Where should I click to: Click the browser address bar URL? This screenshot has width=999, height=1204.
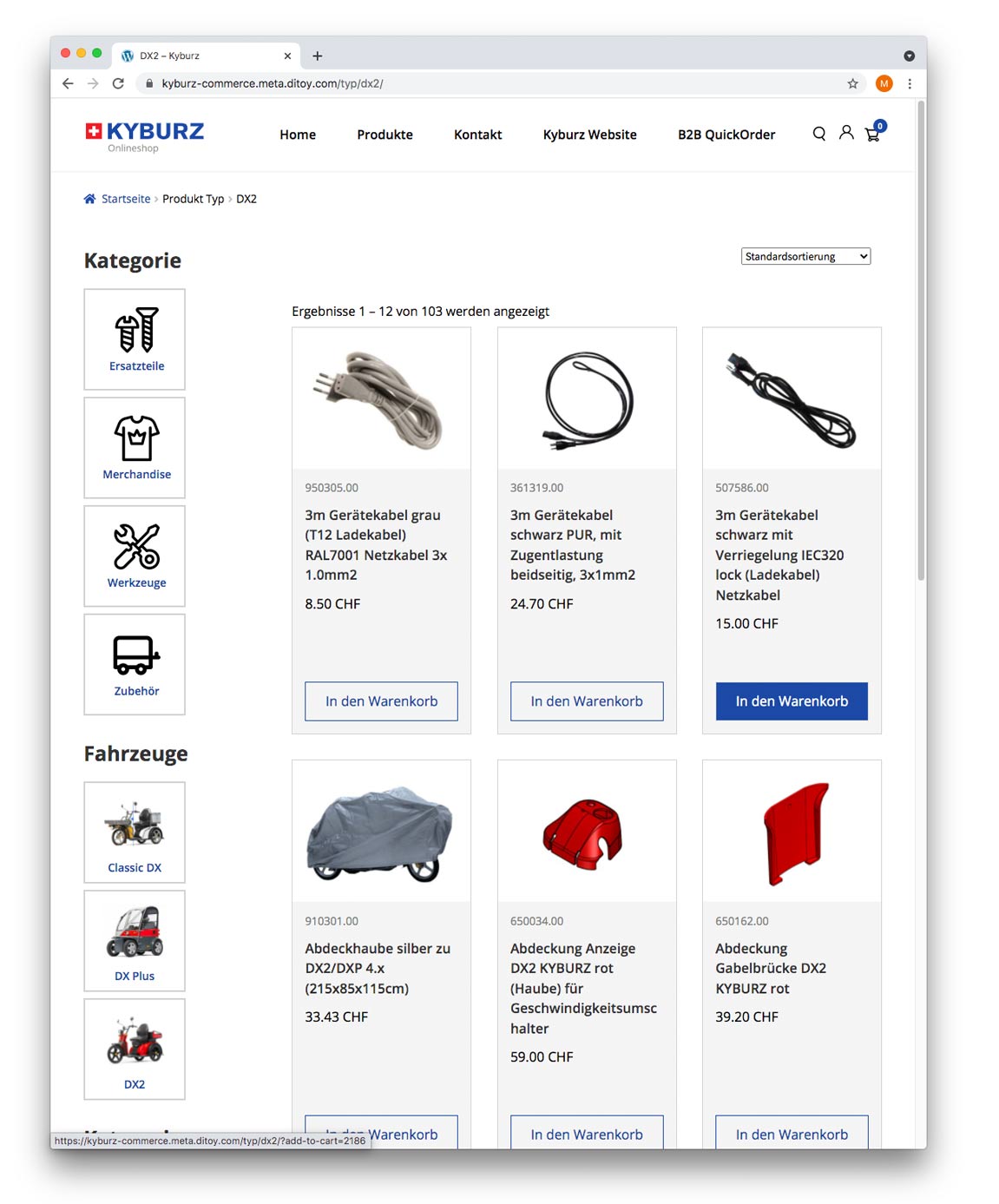pyautogui.click(x=273, y=83)
